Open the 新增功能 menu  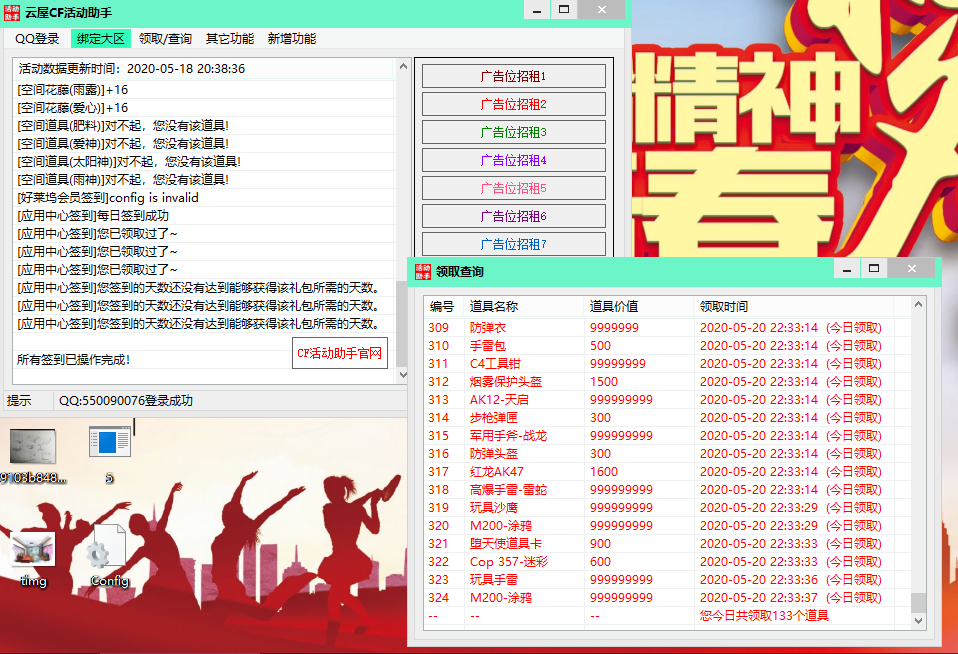[292, 39]
